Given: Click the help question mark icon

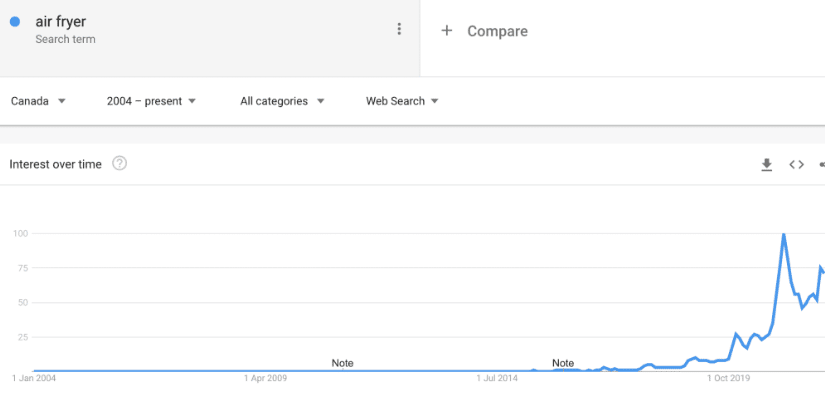Looking at the screenshot, I should point(119,164).
